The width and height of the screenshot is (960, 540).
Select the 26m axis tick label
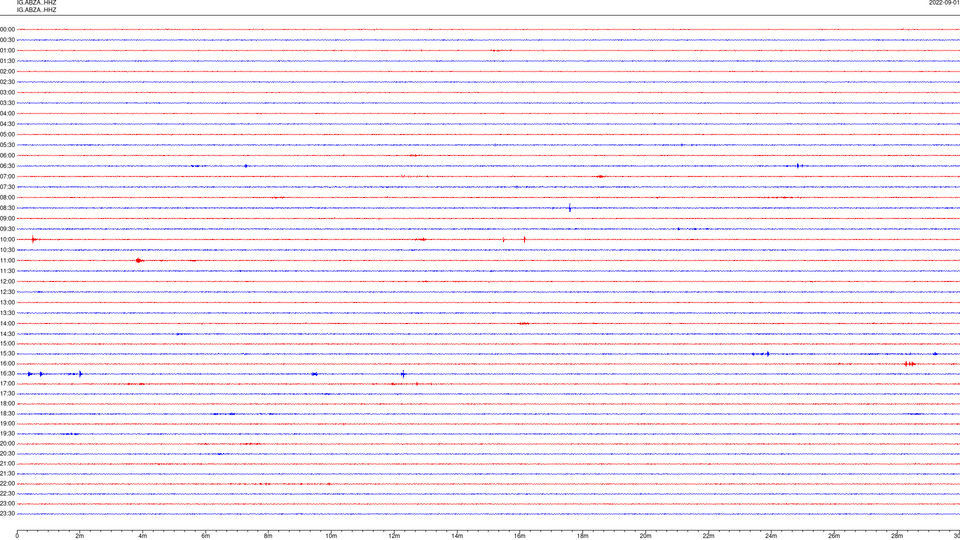pyautogui.click(x=834, y=536)
